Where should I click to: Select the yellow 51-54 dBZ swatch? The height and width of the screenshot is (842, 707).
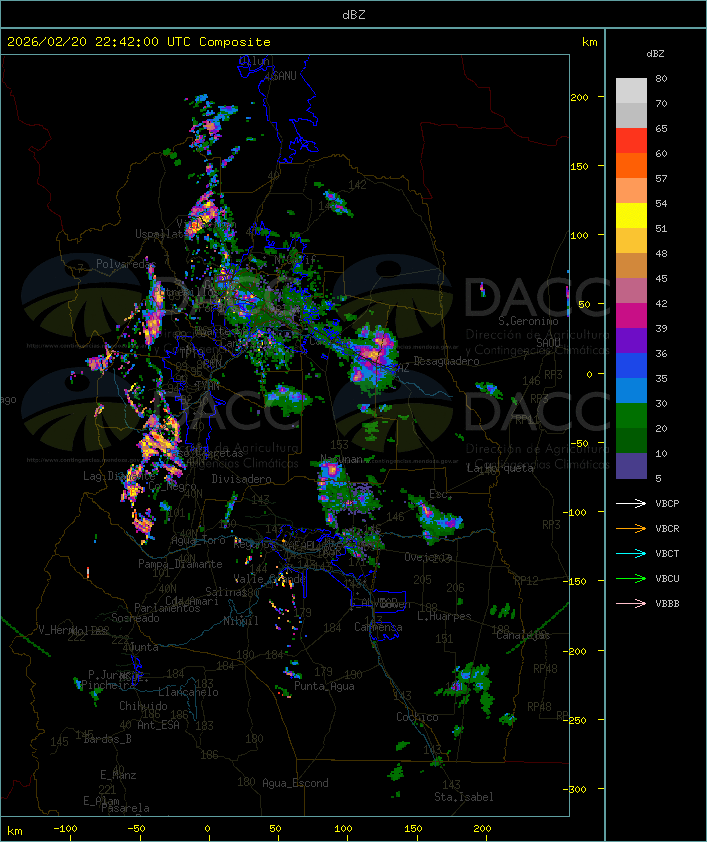click(x=631, y=215)
